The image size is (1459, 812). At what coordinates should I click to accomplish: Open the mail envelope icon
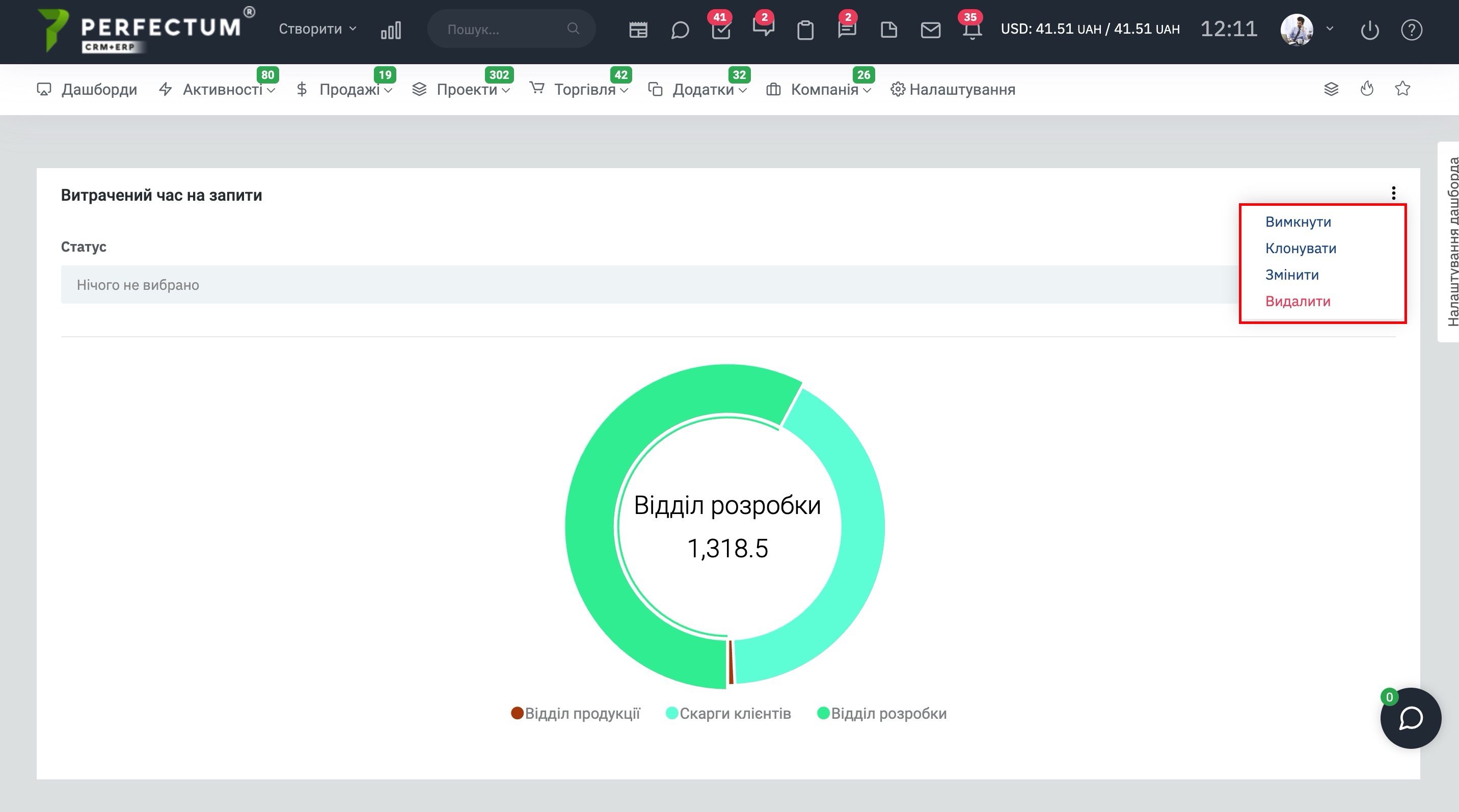pos(930,30)
